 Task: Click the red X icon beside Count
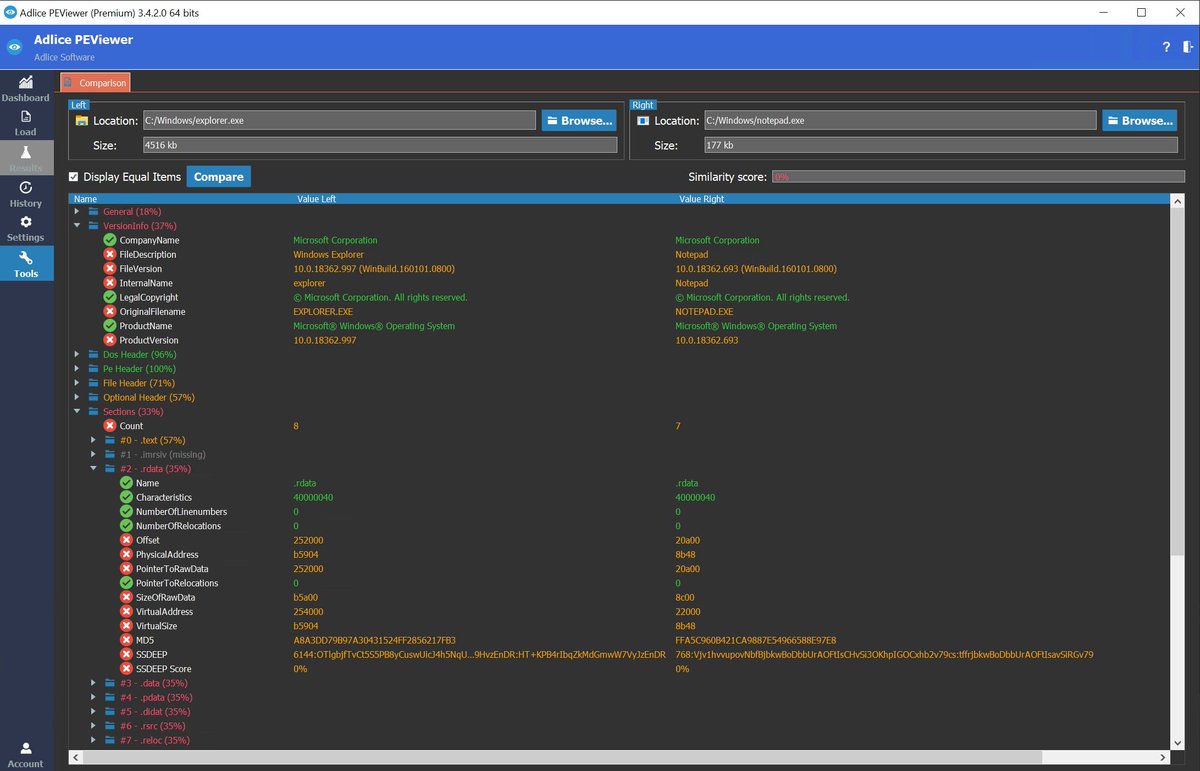(110, 426)
